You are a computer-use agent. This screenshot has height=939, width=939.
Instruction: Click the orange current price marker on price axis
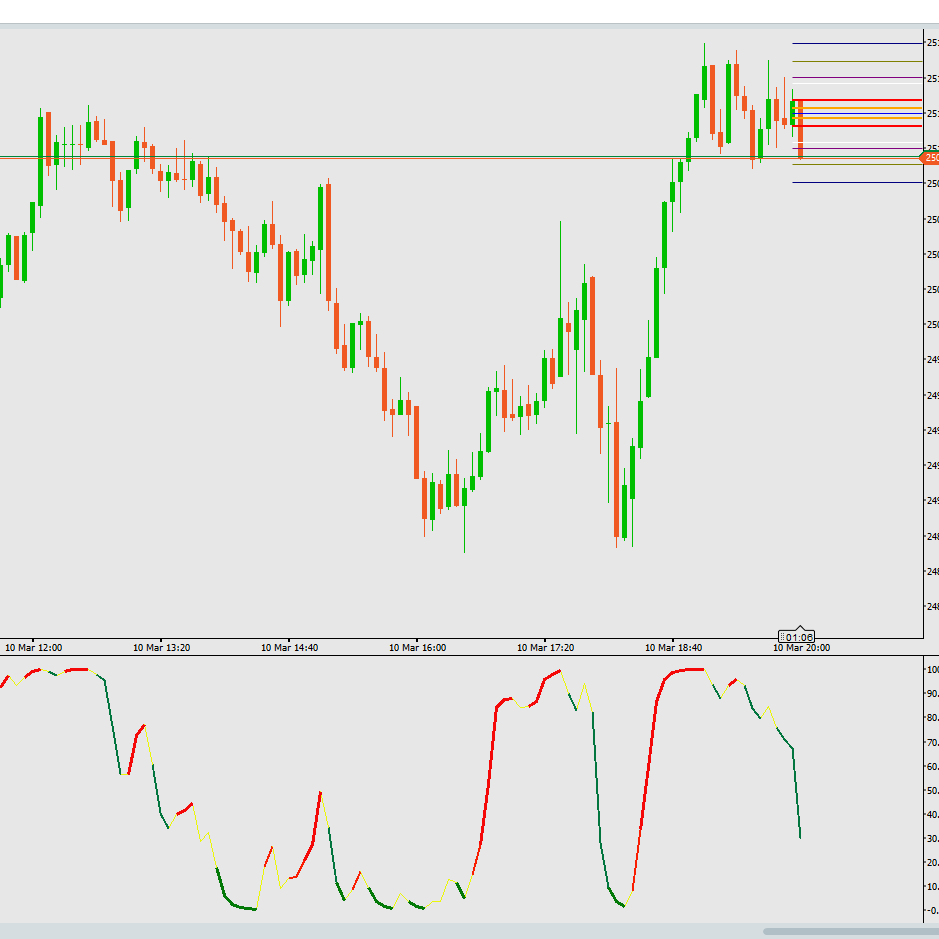930,157
